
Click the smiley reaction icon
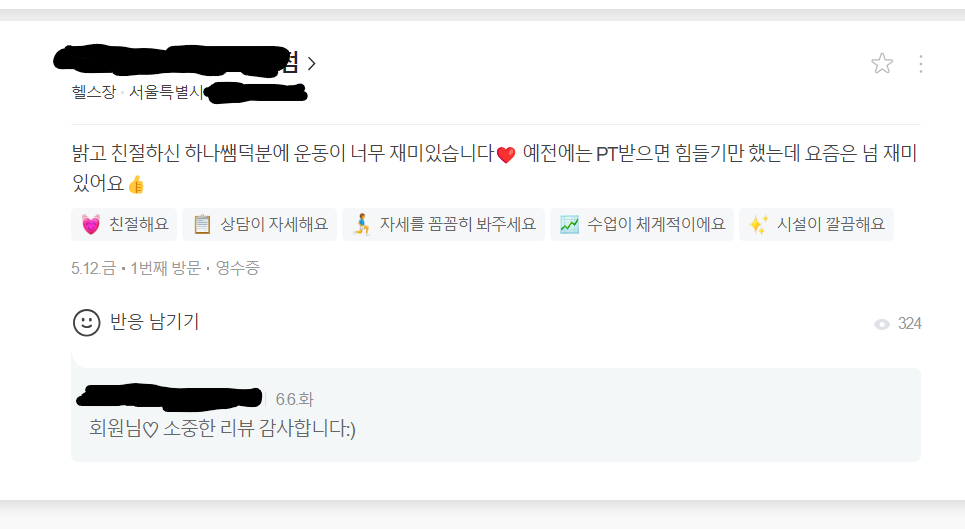pyautogui.click(x=87, y=322)
